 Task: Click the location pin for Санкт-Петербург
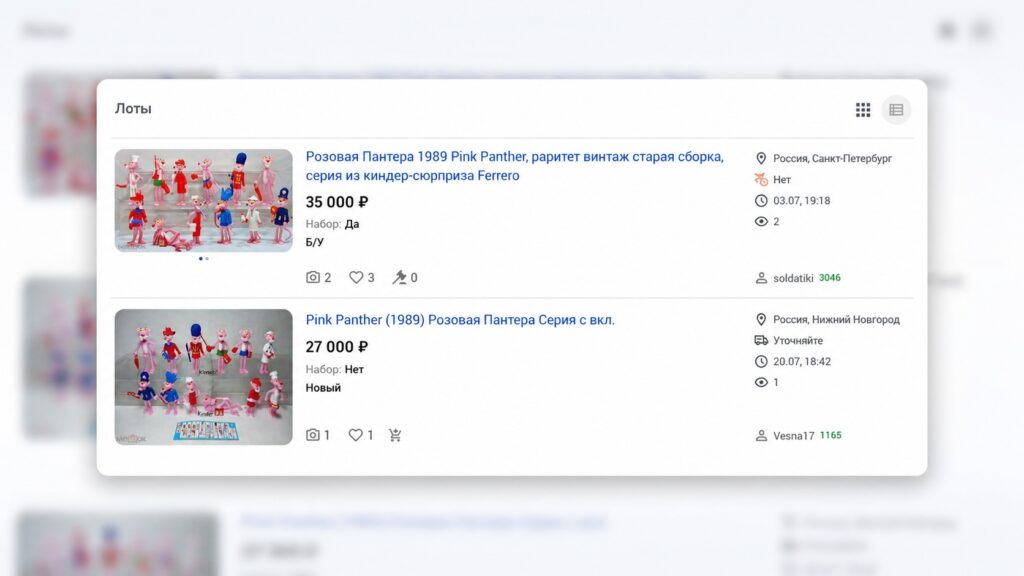(761, 158)
